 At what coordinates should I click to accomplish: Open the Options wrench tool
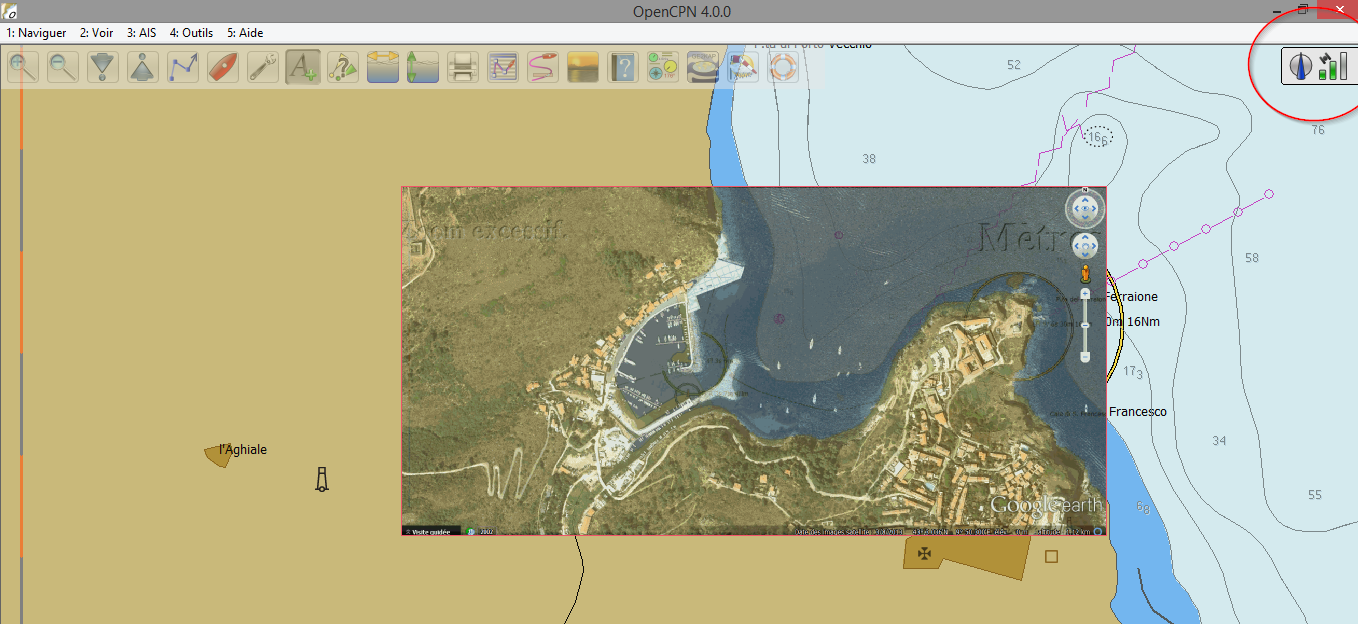(263, 68)
